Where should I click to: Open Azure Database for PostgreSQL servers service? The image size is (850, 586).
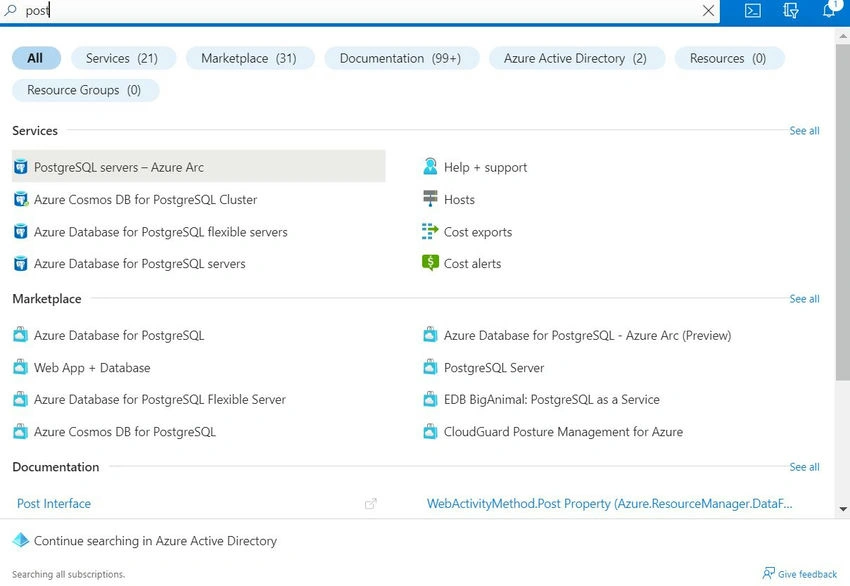139,264
